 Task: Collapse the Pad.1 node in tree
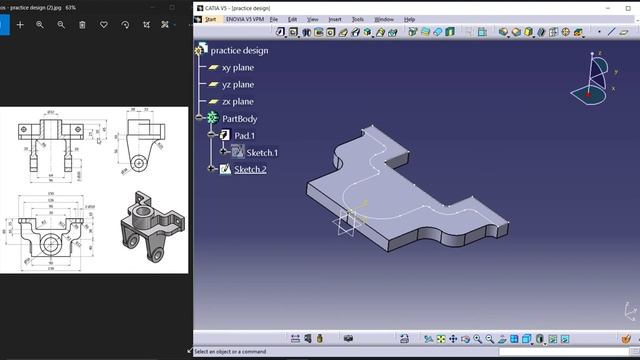[211, 135]
